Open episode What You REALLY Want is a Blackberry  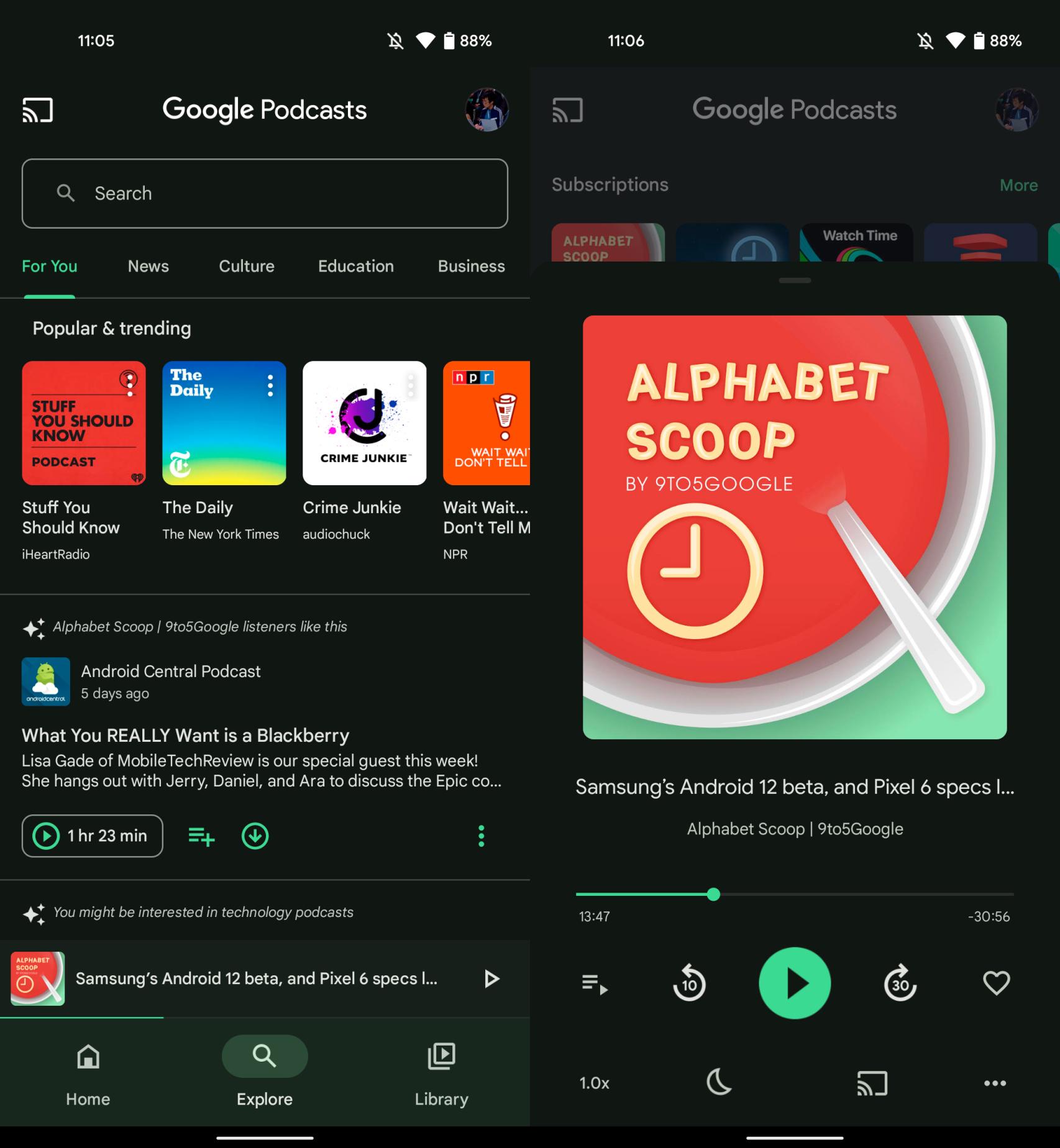pos(185,736)
